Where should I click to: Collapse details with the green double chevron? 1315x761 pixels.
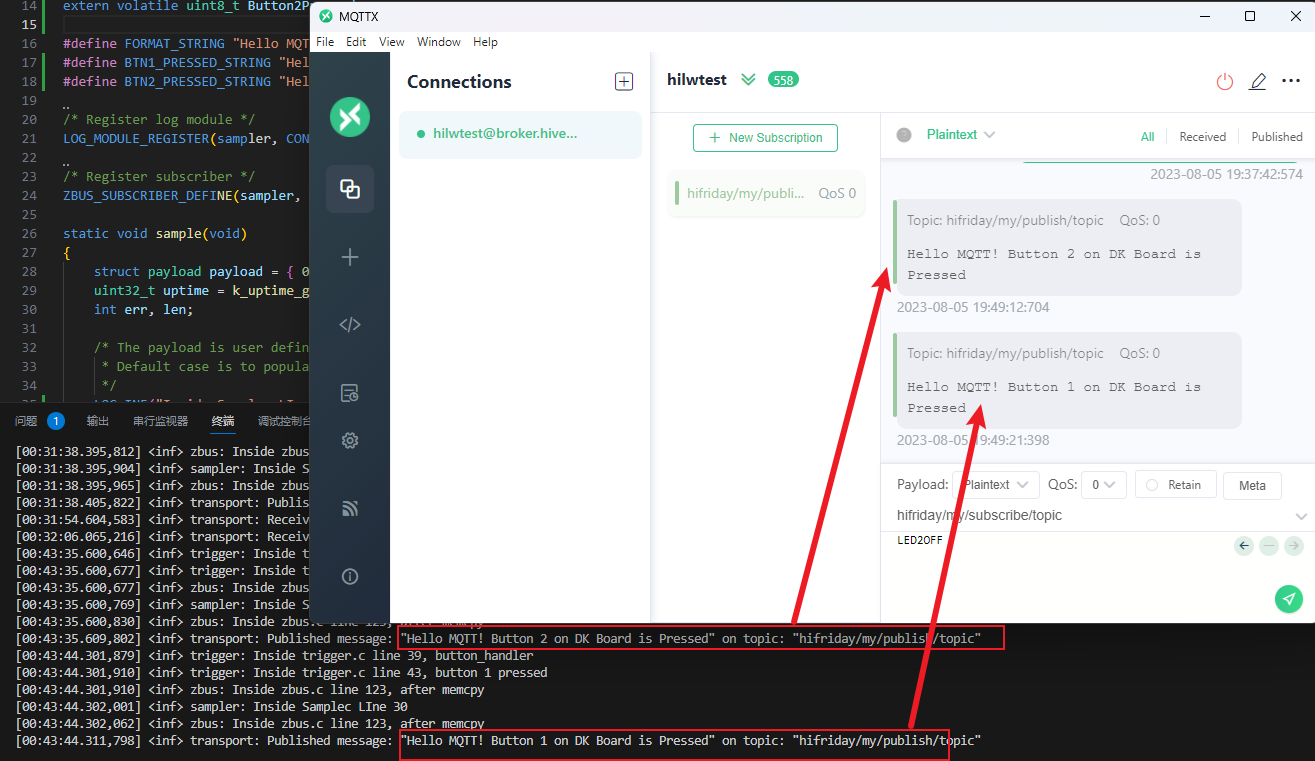pyautogui.click(x=748, y=80)
